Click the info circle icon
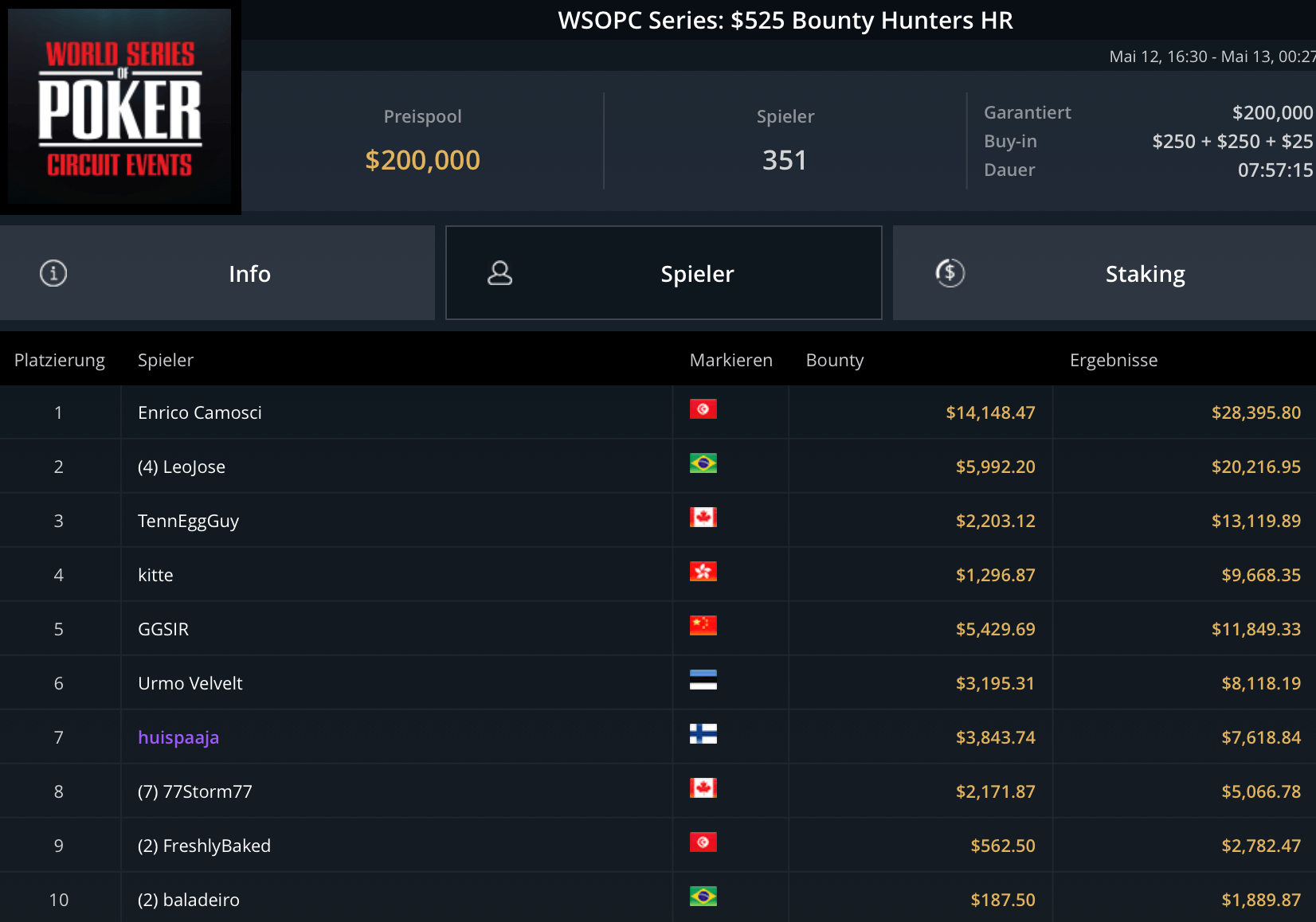Image resolution: width=1316 pixels, height=922 pixels. (53, 273)
